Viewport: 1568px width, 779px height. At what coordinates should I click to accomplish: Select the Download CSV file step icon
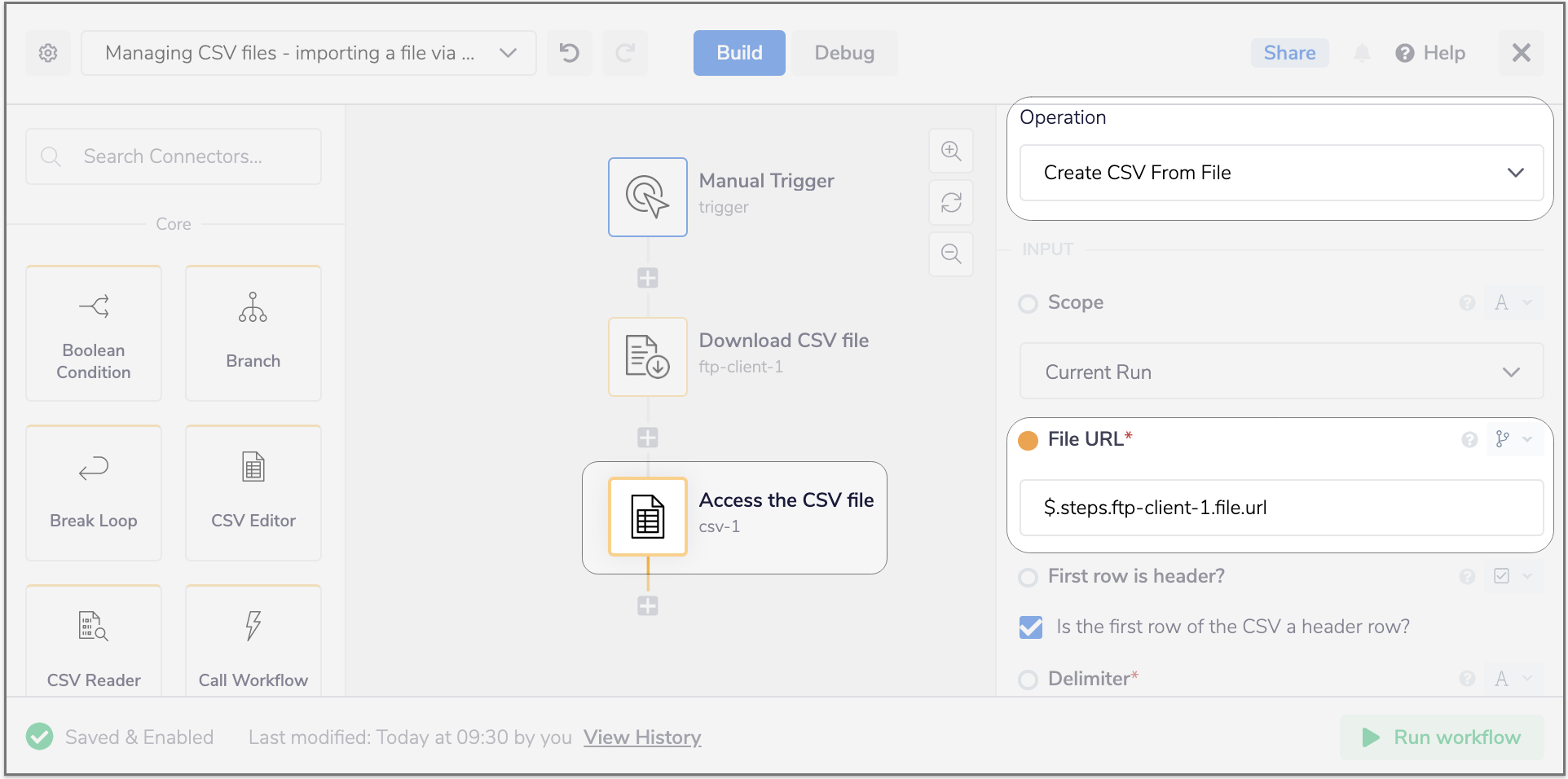point(648,357)
